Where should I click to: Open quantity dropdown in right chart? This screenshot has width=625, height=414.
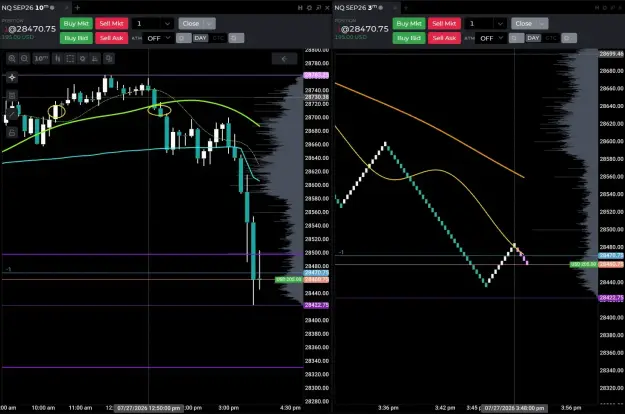(x=500, y=24)
